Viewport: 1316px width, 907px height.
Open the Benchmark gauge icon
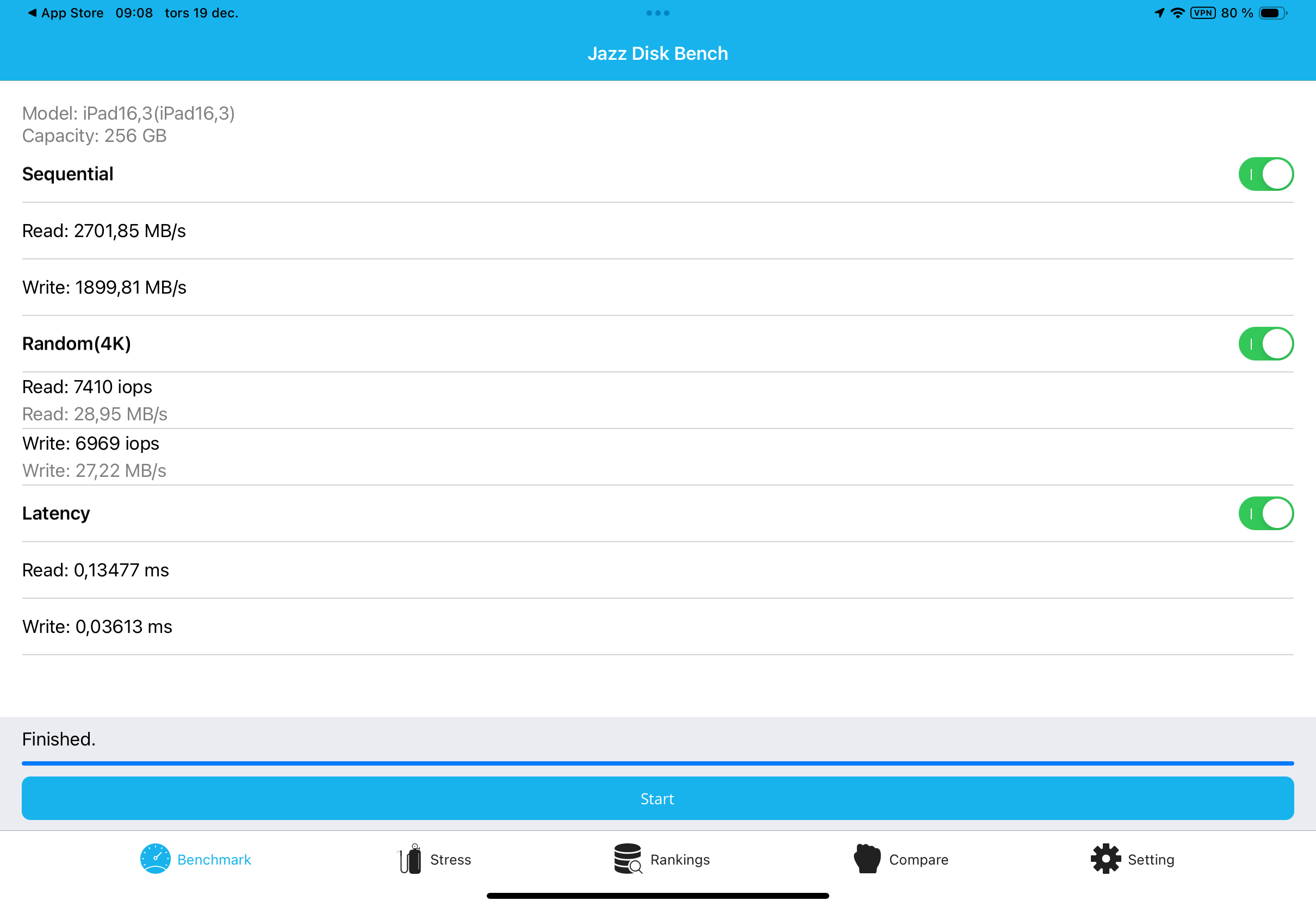coord(155,859)
